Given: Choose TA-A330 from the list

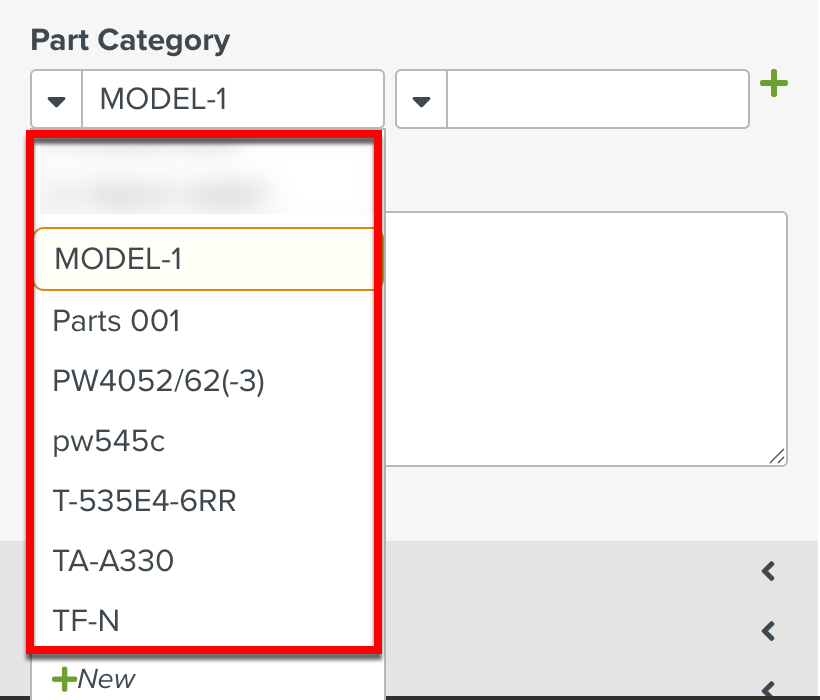Looking at the screenshot, I should pyautogui.click(x=113, y=561).
